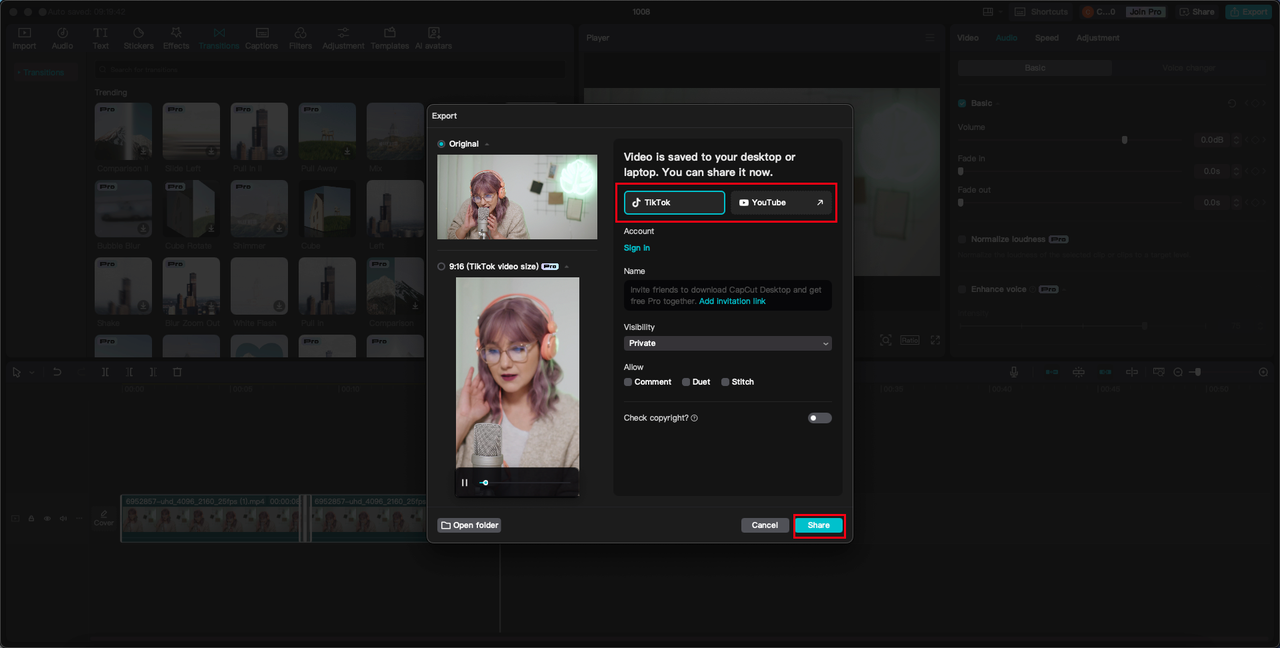Click the player Ratio button

pyautogui.click(x=910, y=340)
